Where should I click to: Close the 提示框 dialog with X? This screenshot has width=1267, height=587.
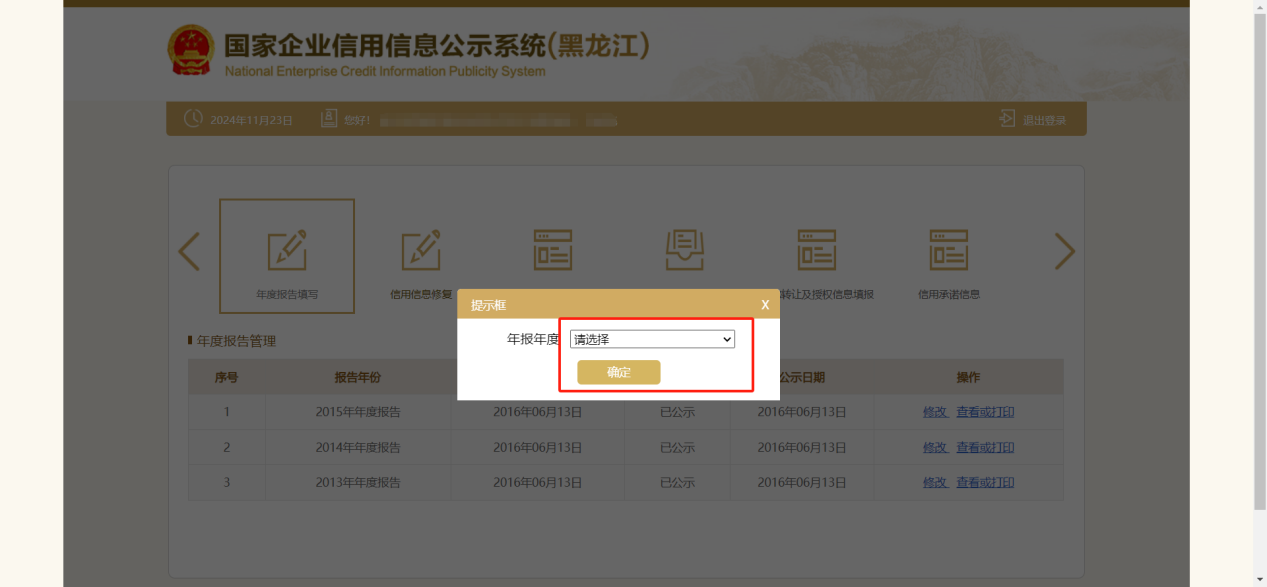[x=765, y=304]
